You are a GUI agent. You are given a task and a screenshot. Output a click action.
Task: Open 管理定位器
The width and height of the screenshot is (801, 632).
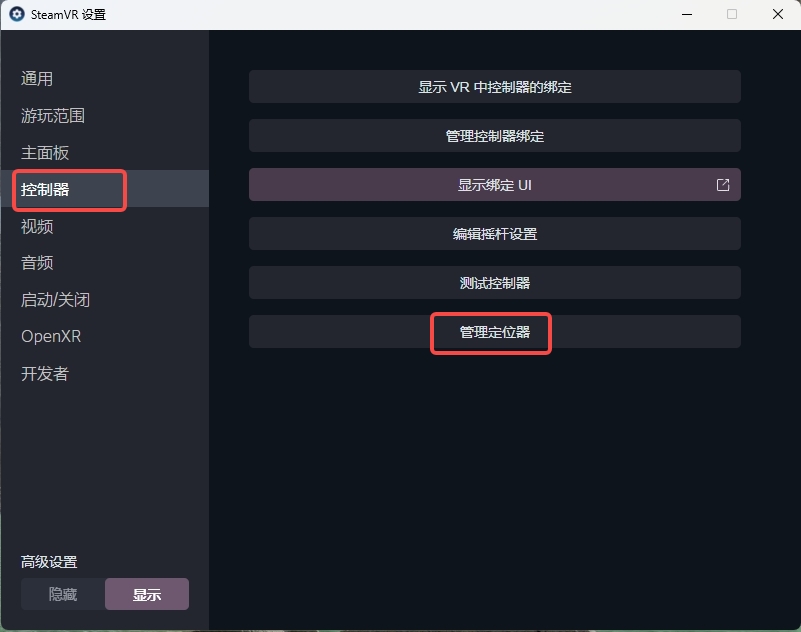pyautogui.click(x=494, y=332)
